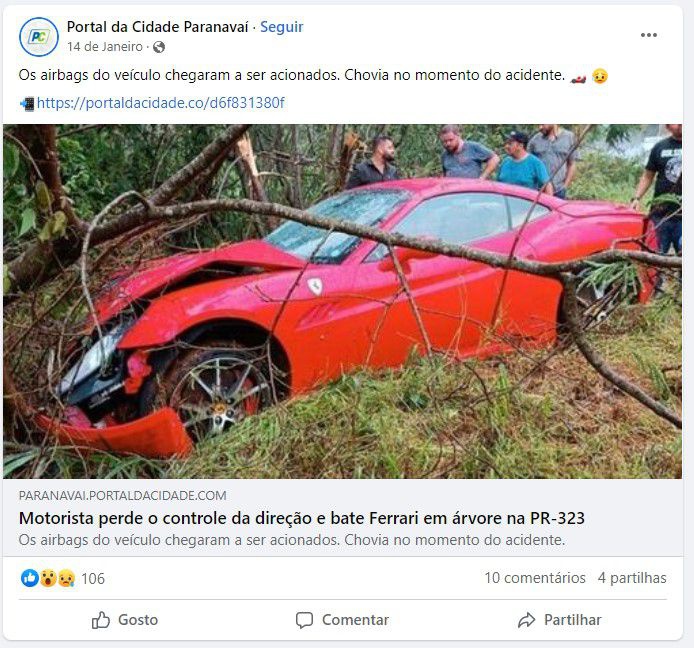Click the Sad reaction emoji icon
This screenshot has width=694, height=648.
click(x=66, y=578)
